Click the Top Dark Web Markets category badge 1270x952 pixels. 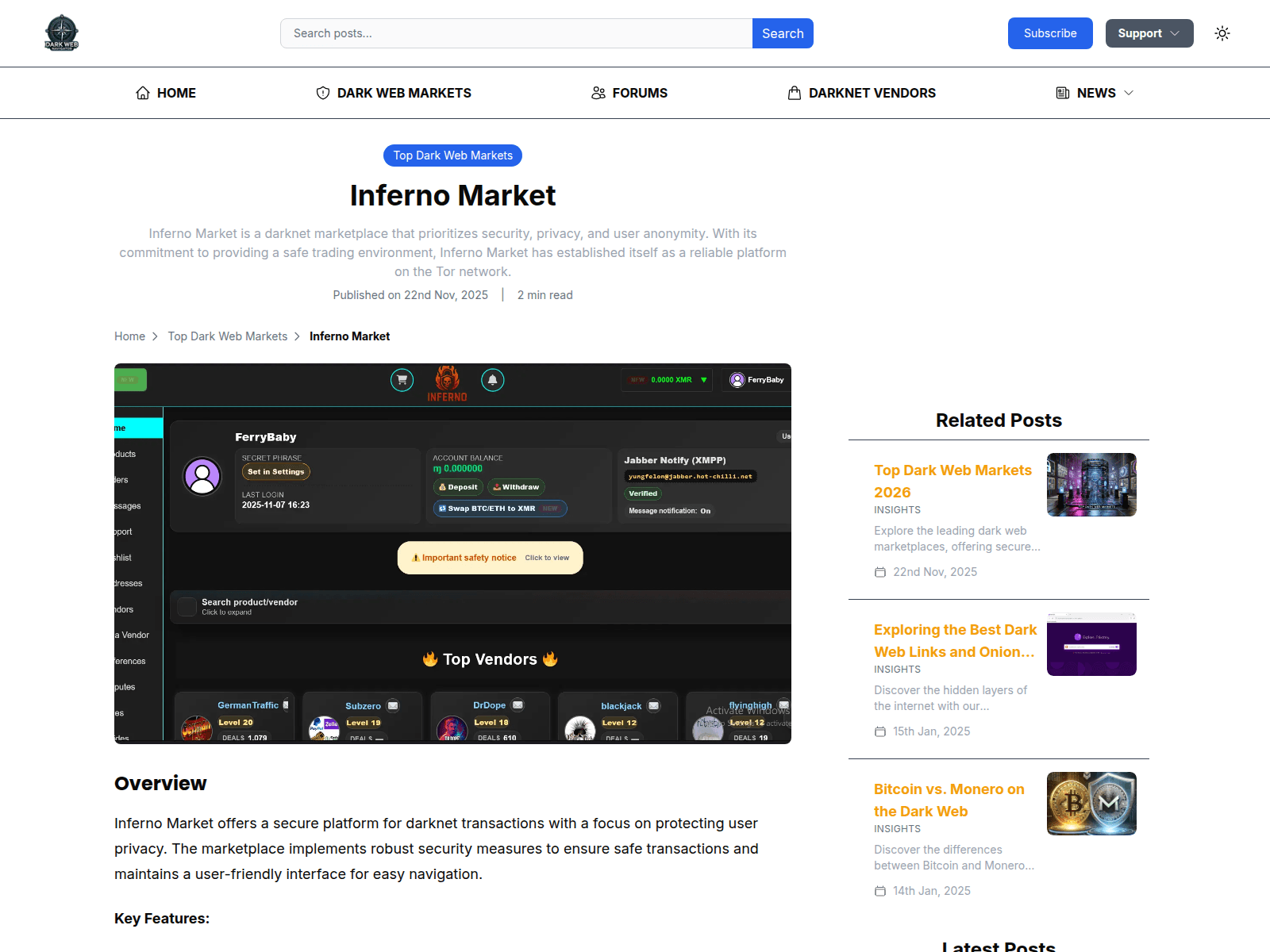(453, 155)
